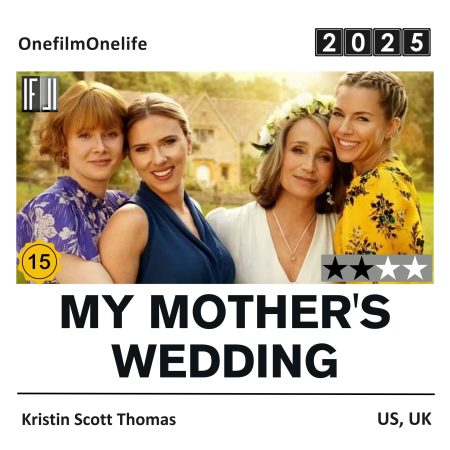Click the first digit 2 year tile
The width and height of the screenshot is (450, 450).
tap(329, 42)
